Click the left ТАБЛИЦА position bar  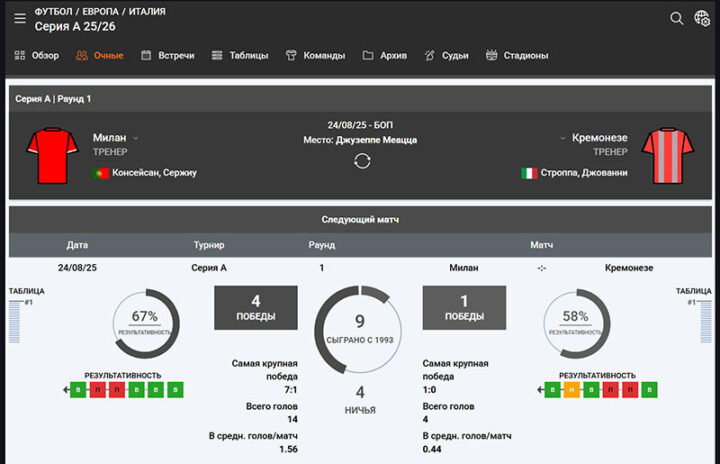[x=14, y=322]
